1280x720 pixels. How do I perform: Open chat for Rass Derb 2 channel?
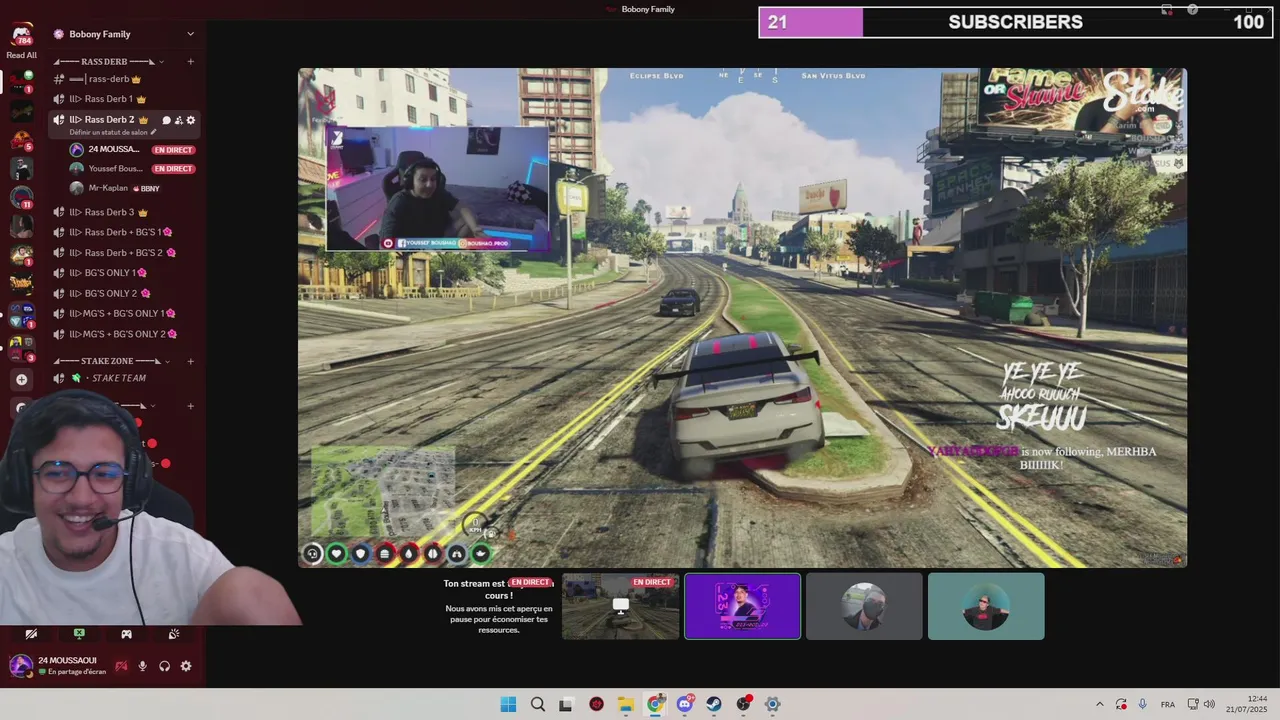tap(166, 120)
